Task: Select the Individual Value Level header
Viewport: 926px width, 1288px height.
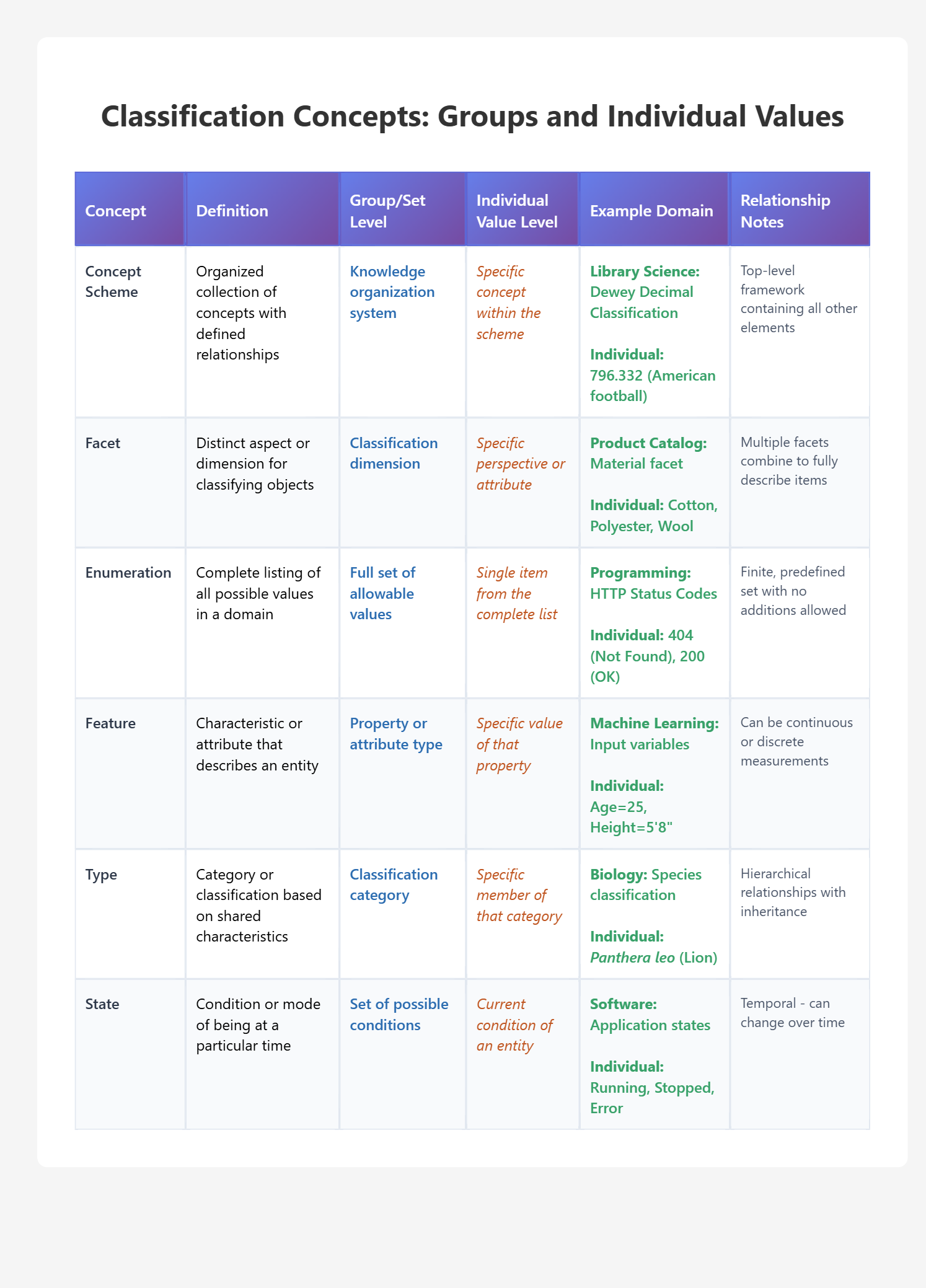Action: [516, 211]
